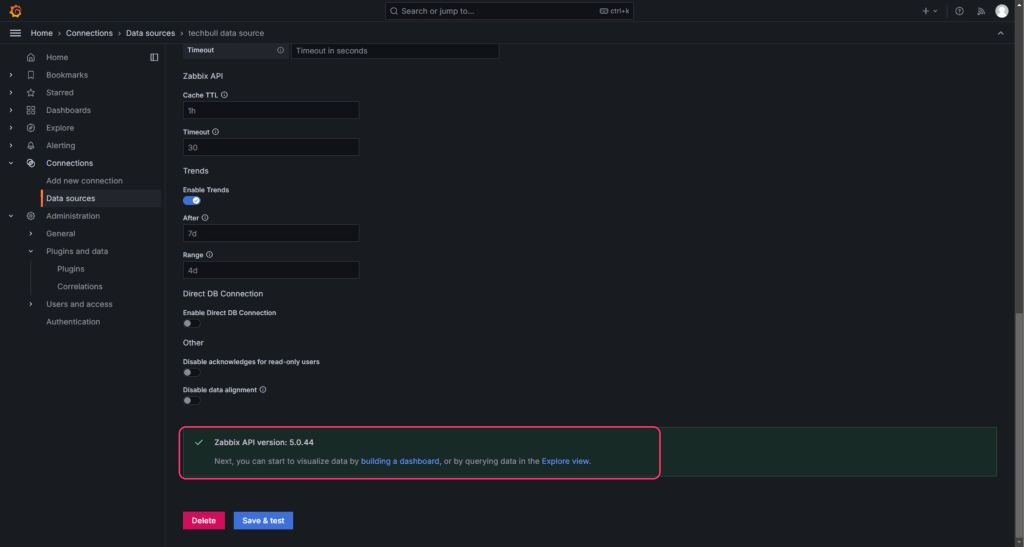Open the news feed RSS icon
This screenshot has width=1024, height=547.
(x=980, y=11)
